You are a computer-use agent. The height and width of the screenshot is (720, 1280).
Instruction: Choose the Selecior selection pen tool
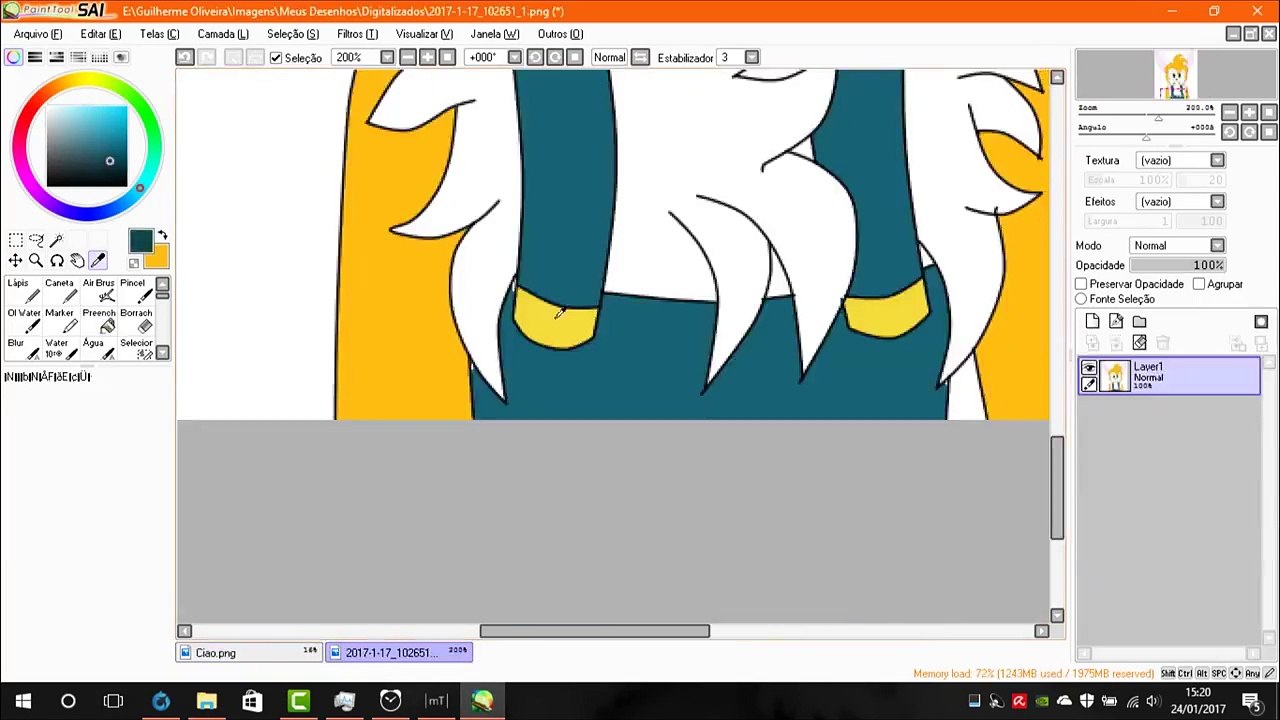[x=136, y=350]
